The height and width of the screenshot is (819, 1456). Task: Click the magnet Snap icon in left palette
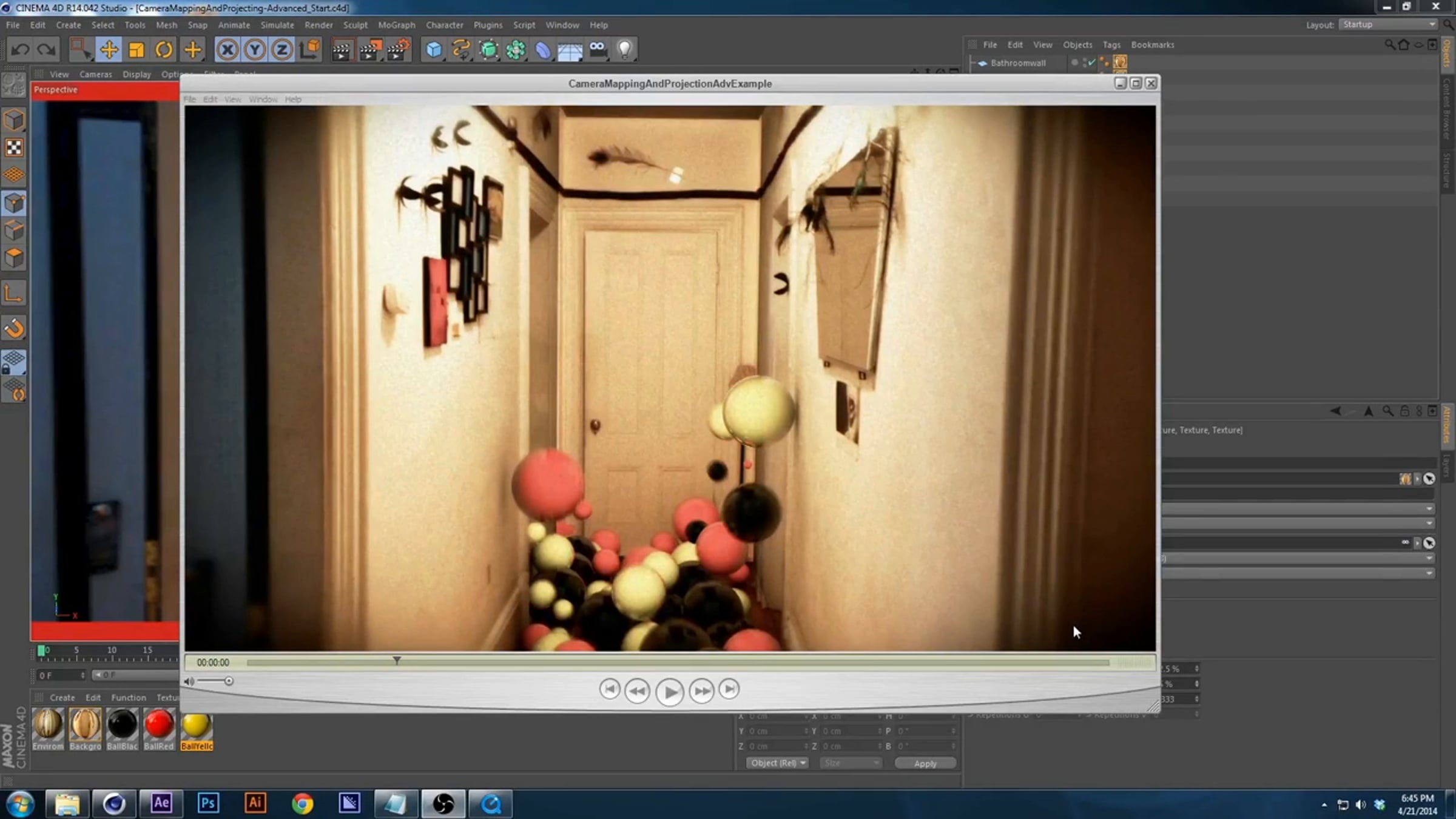coord(14,328)
